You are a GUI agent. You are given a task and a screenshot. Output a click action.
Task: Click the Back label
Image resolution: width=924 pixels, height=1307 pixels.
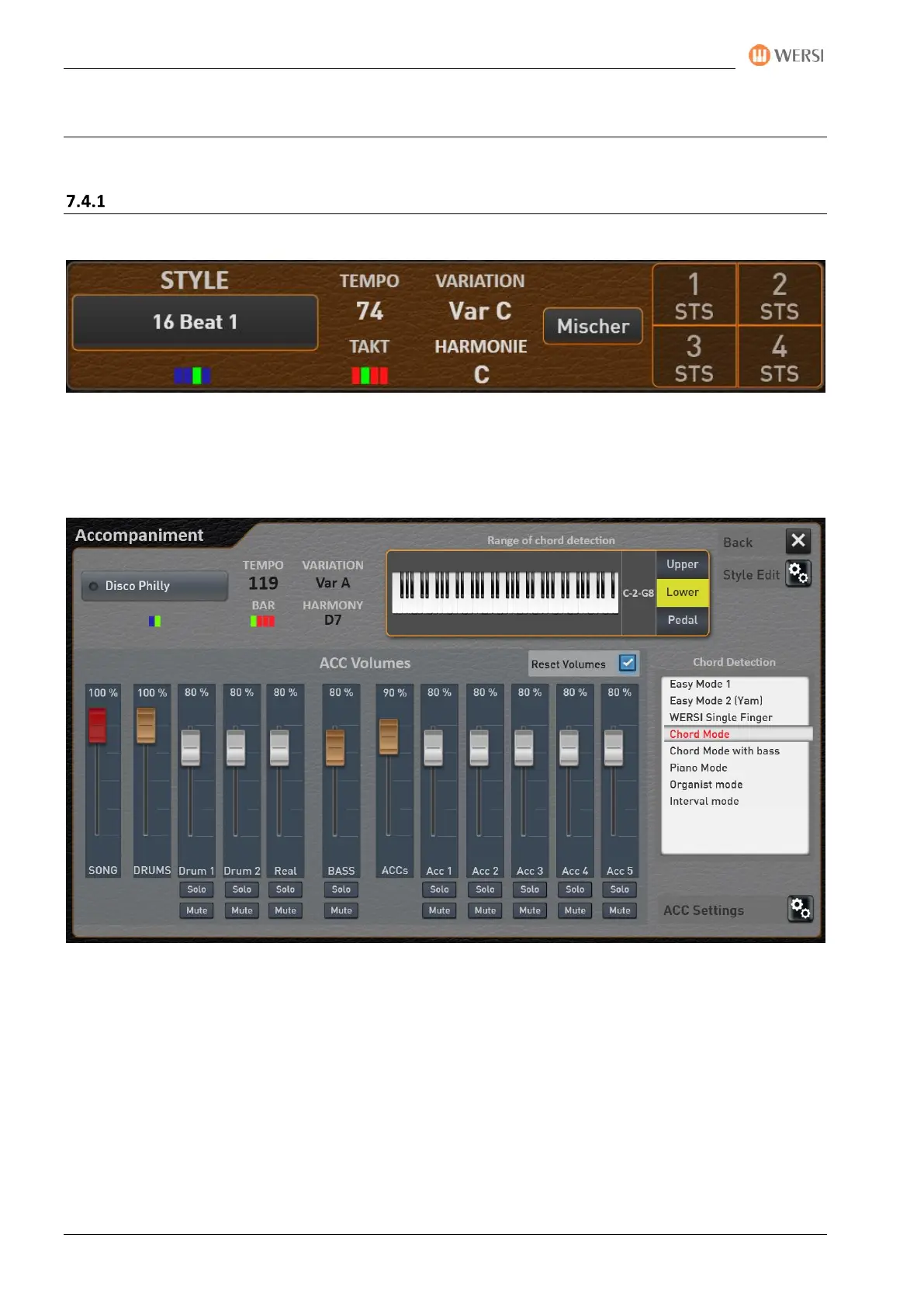[738, 543]
